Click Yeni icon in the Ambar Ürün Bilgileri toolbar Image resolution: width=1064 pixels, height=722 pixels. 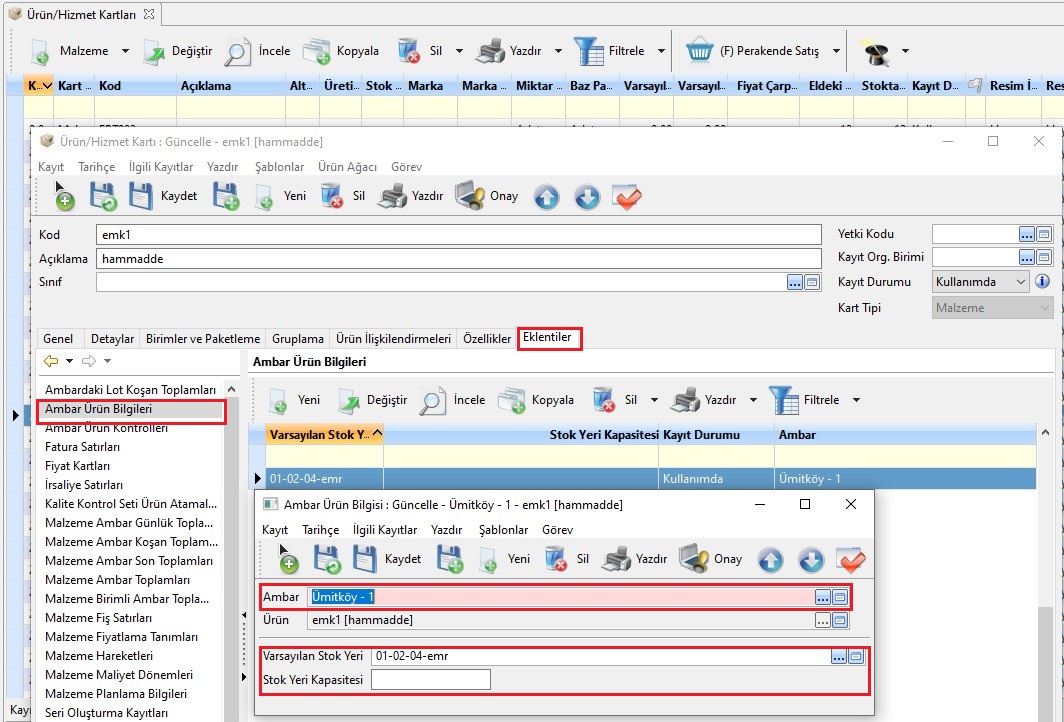(x=278, y=400)
